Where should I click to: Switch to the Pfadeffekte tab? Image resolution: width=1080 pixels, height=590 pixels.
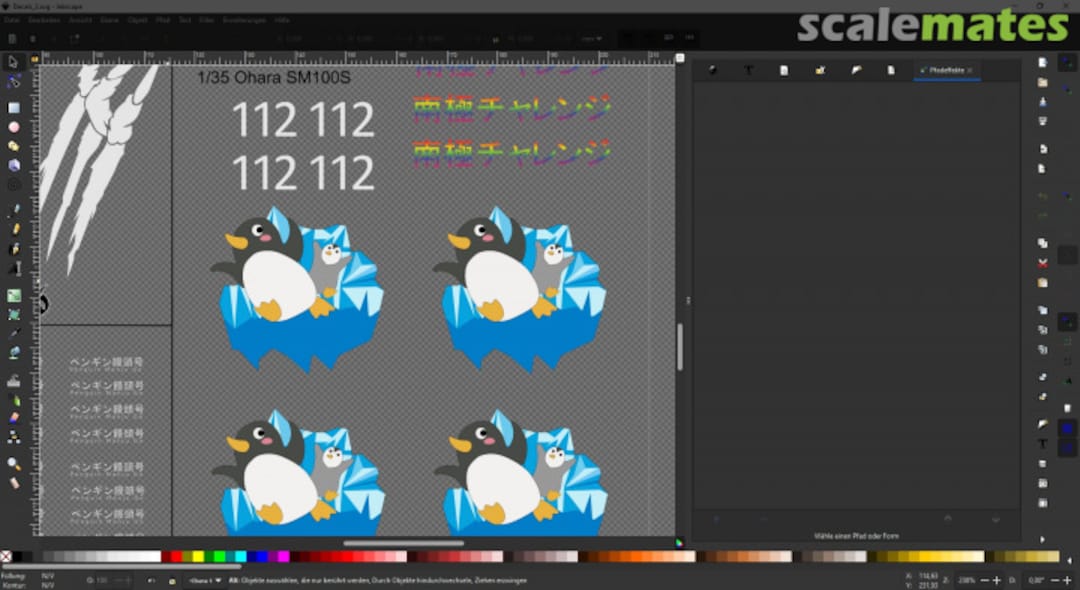pos(945,70)
